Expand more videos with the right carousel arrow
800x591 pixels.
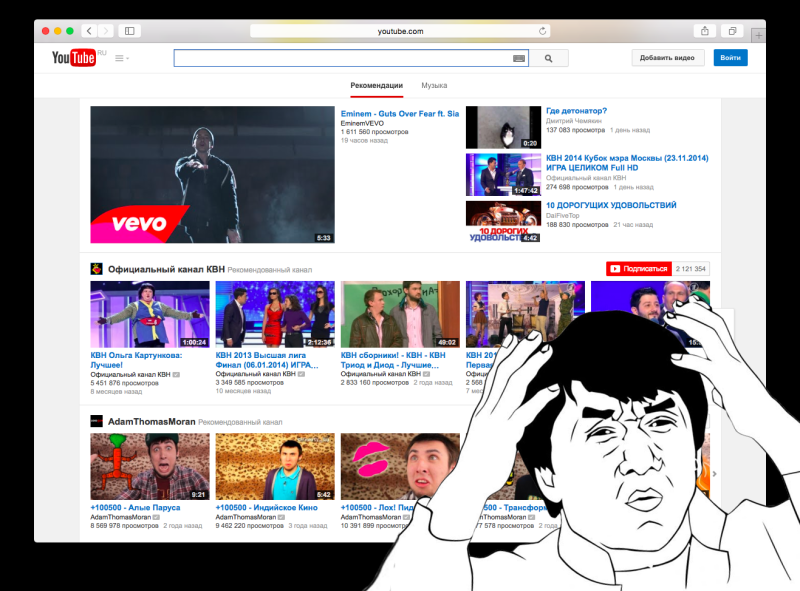pyautogui.click(x=716, y=474)
